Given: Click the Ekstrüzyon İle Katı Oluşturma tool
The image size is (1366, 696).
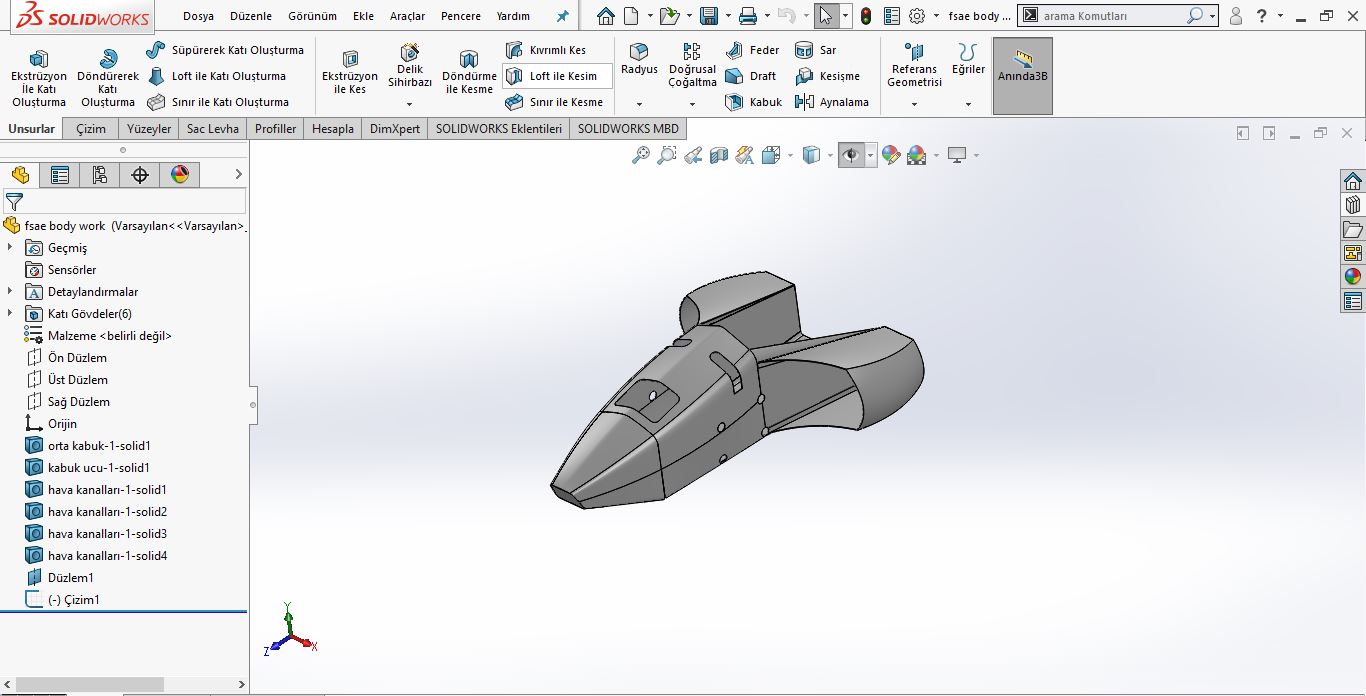Looking at the screenshot, I should (x=39, y=79).
